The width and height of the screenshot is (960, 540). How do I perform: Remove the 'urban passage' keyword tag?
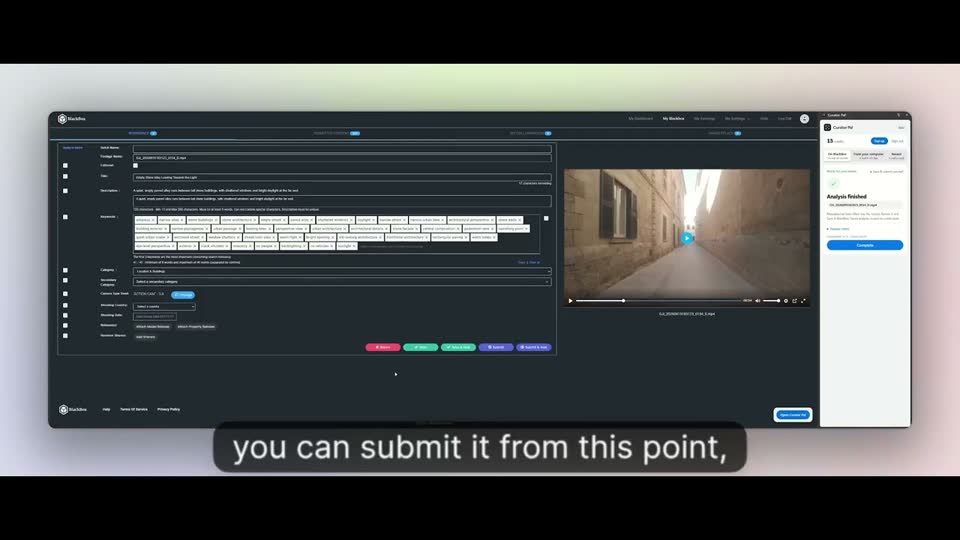(x=240, y=229)
